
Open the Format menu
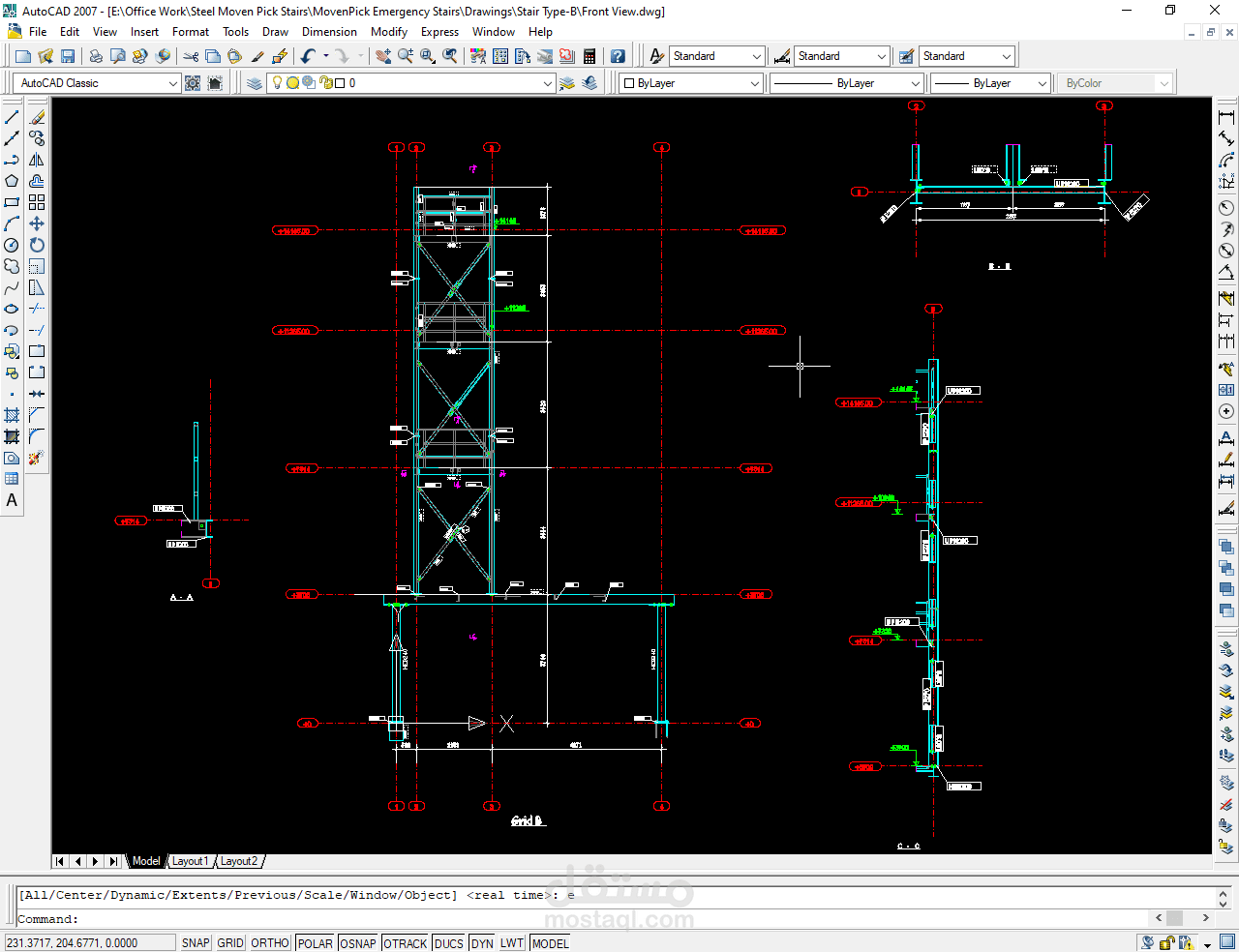click(x=191, y=32)
